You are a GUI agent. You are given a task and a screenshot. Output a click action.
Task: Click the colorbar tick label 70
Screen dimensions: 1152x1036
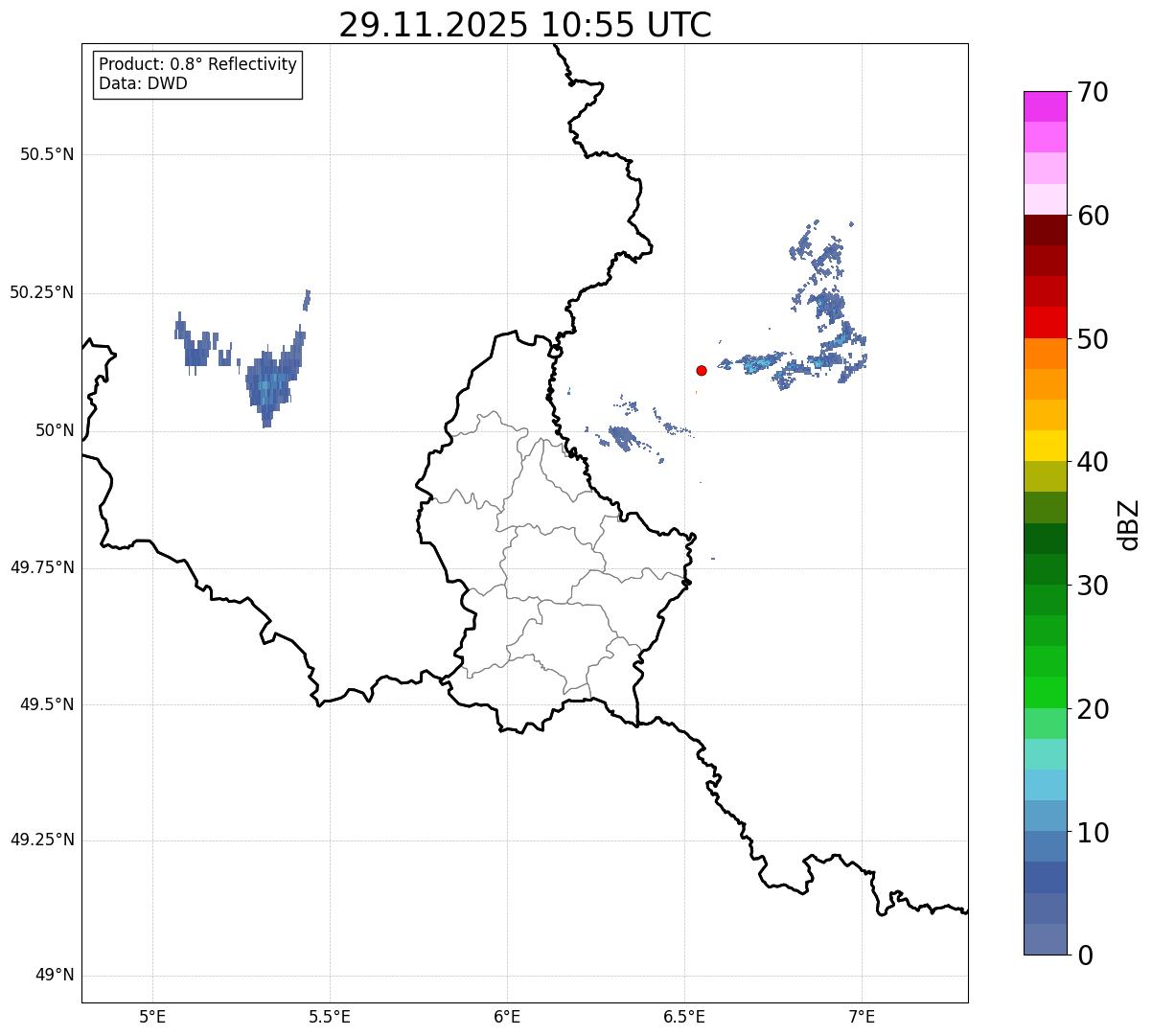[1093, 92]
